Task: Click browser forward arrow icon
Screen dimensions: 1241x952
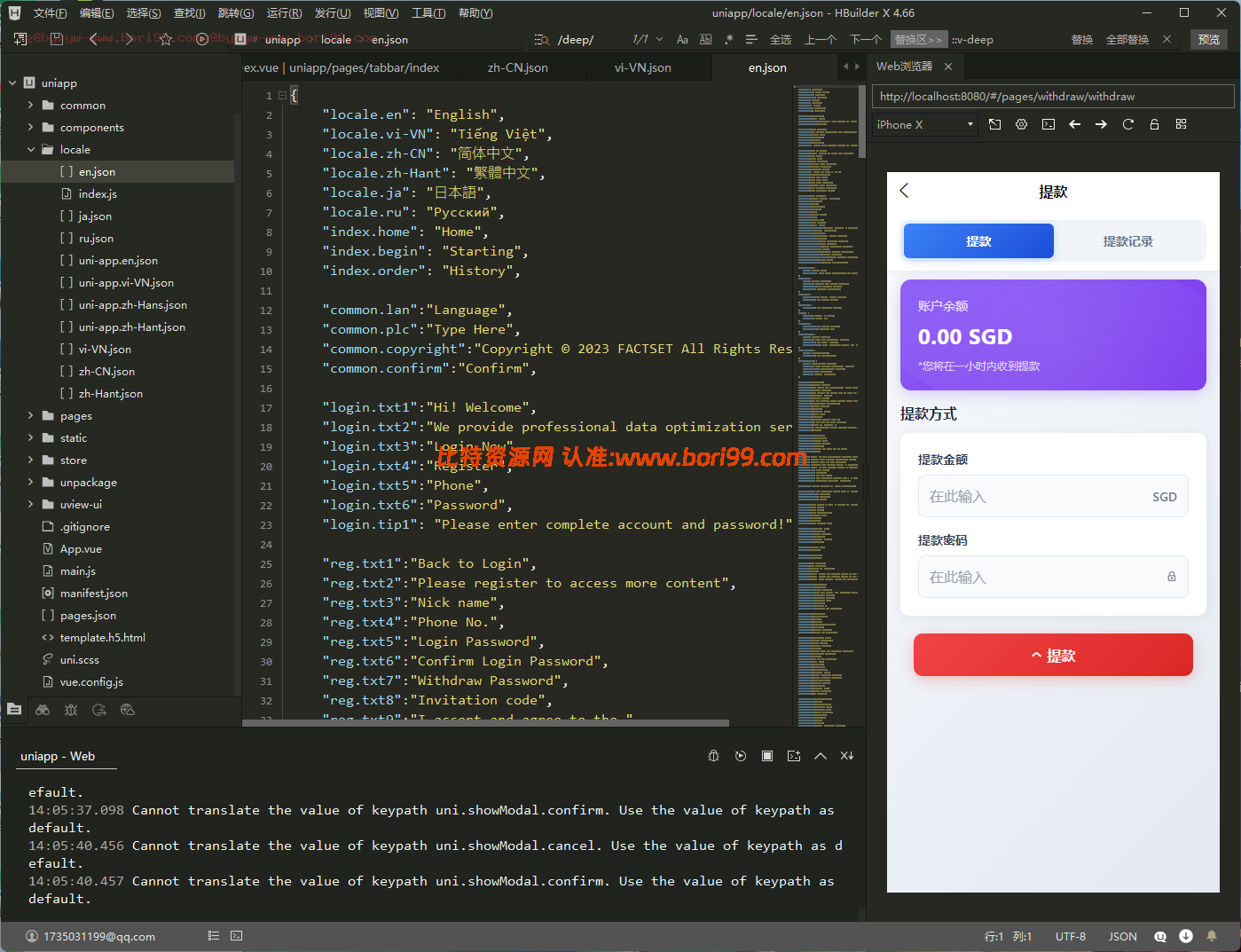Action: 1101,124
